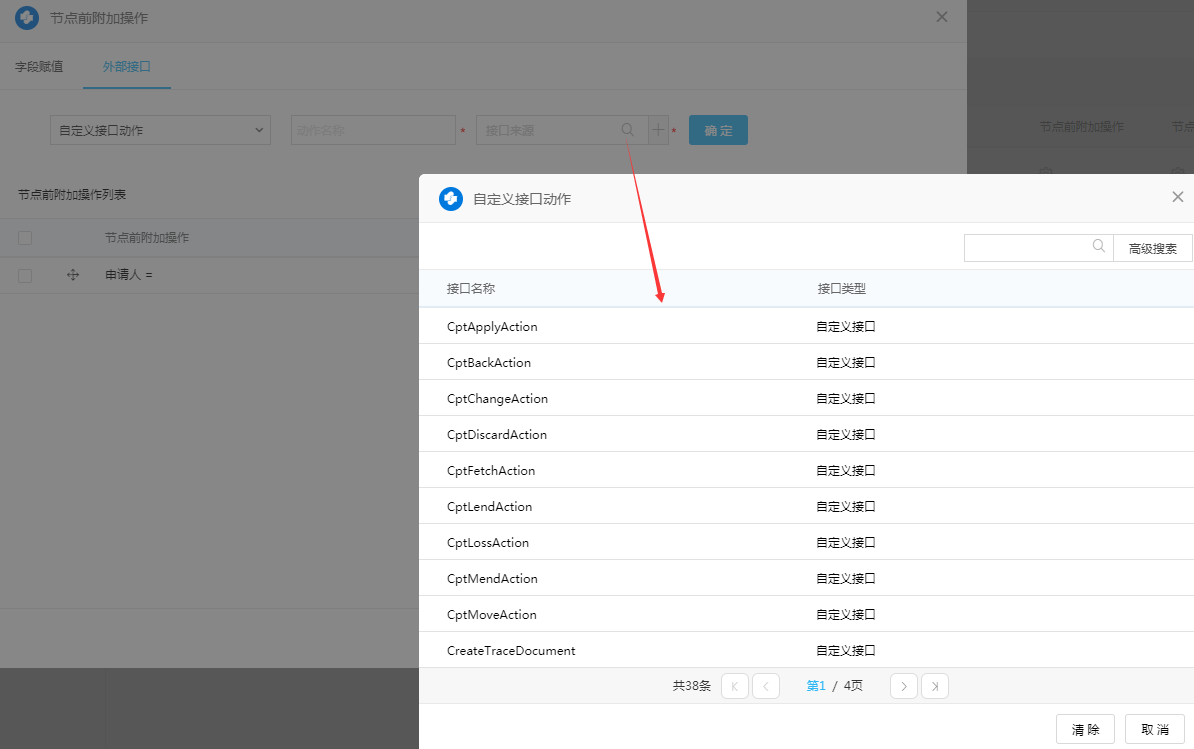Click the 确定 button
Screen dimensions: 1194x749
coord(718,130)
